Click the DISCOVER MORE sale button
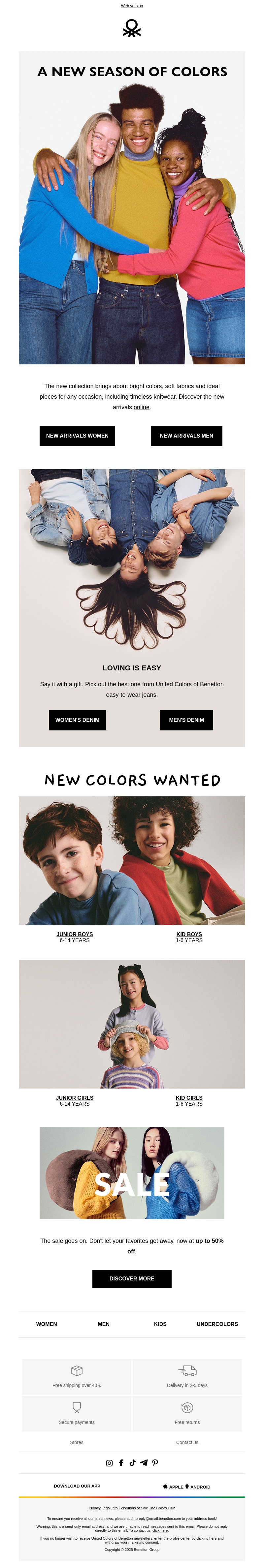 point(132,1278)
